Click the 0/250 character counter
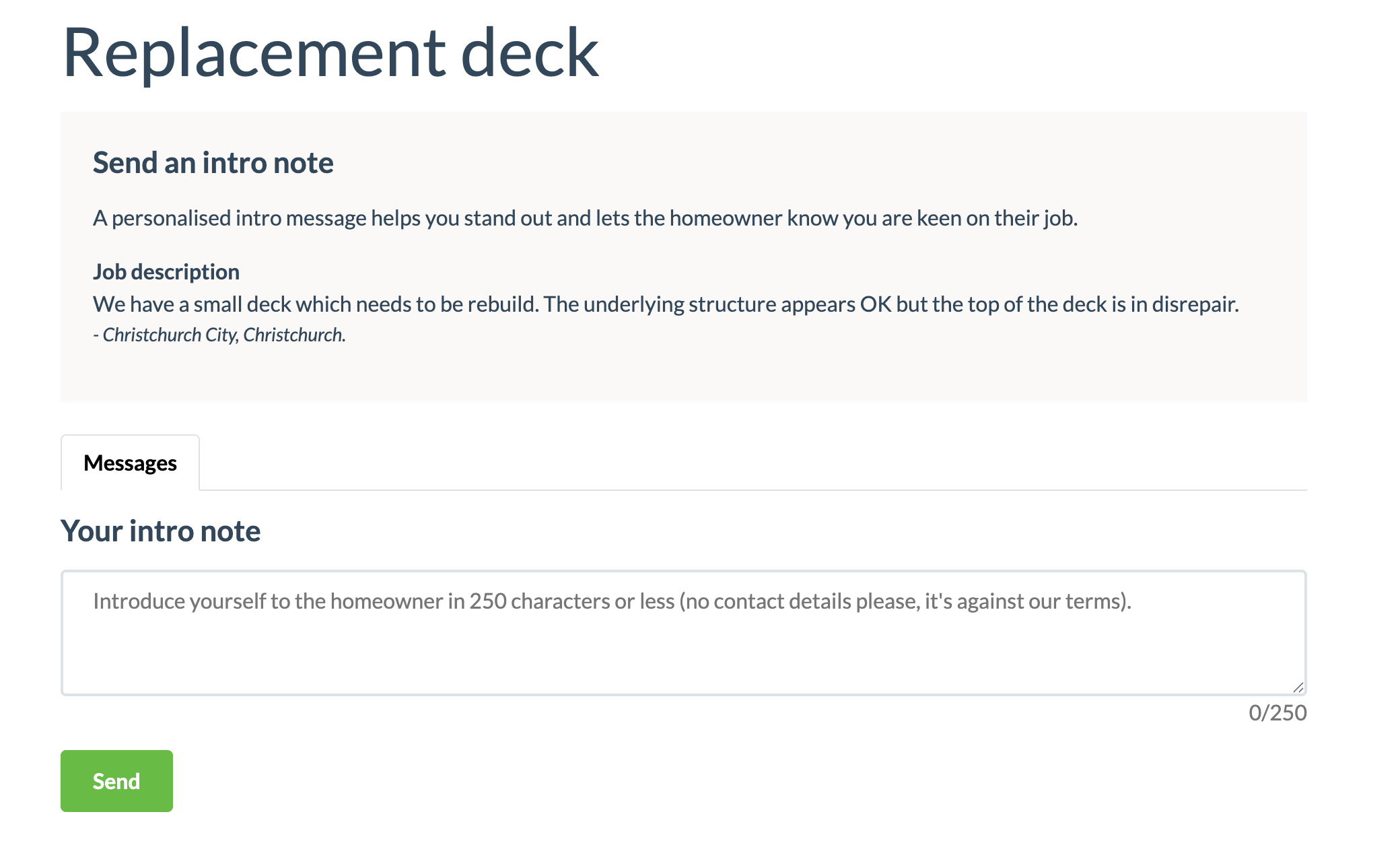1400x843 pixels. coord(1277,713)
